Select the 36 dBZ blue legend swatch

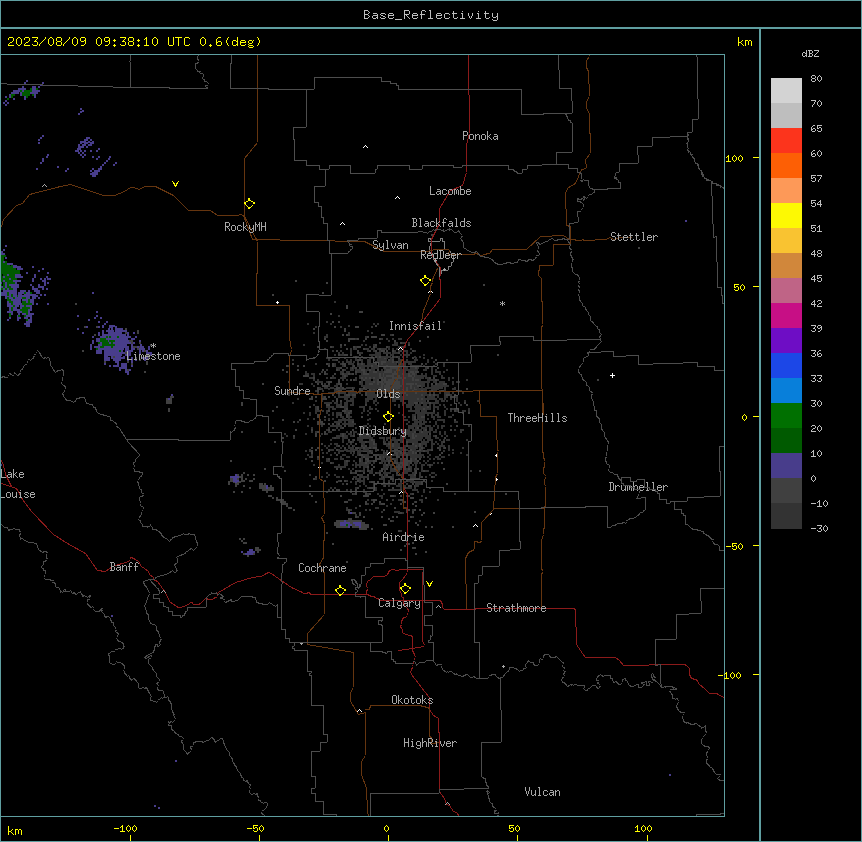(786, 365)
